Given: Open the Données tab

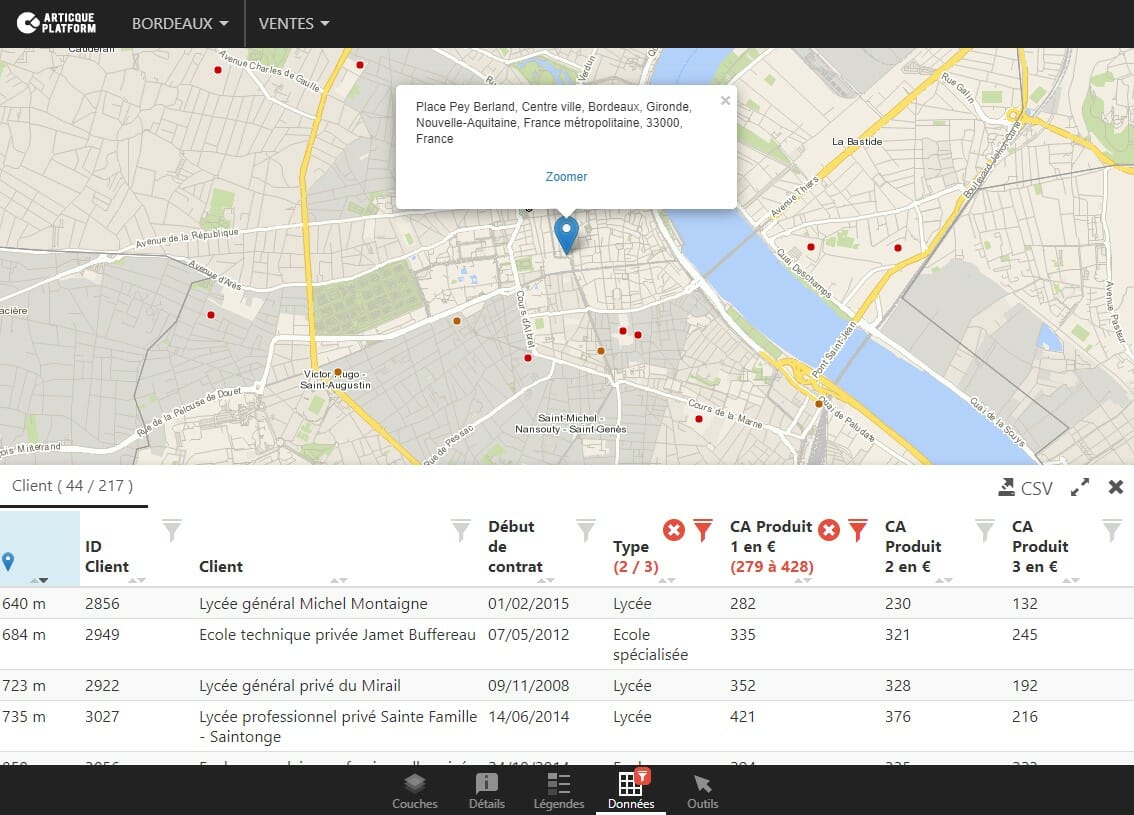Looking at the screenshot, I should tap(631, 790).
